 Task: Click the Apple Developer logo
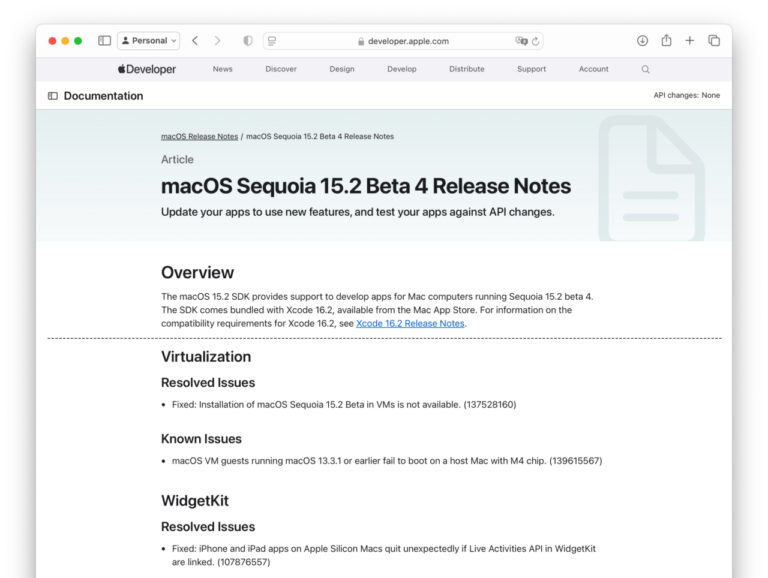pos(147,69)
